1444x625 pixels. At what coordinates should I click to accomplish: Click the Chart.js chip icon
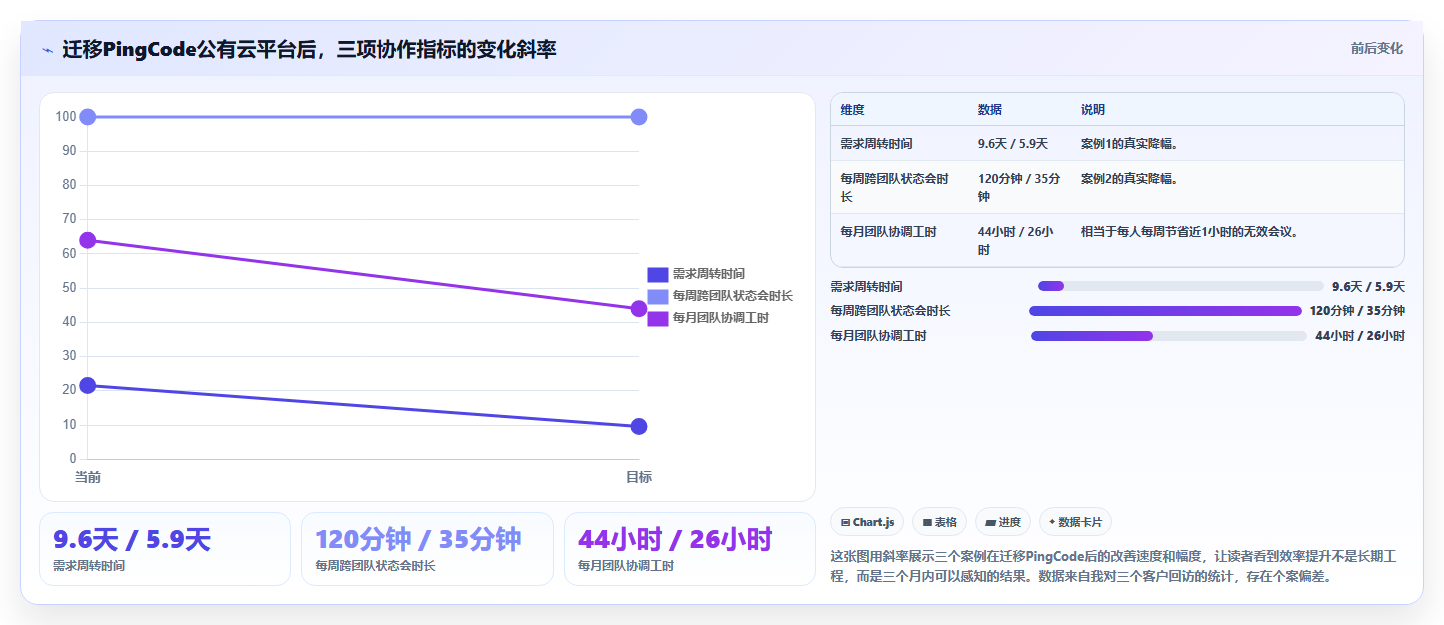pyautogui.click(x=845, y=522)
